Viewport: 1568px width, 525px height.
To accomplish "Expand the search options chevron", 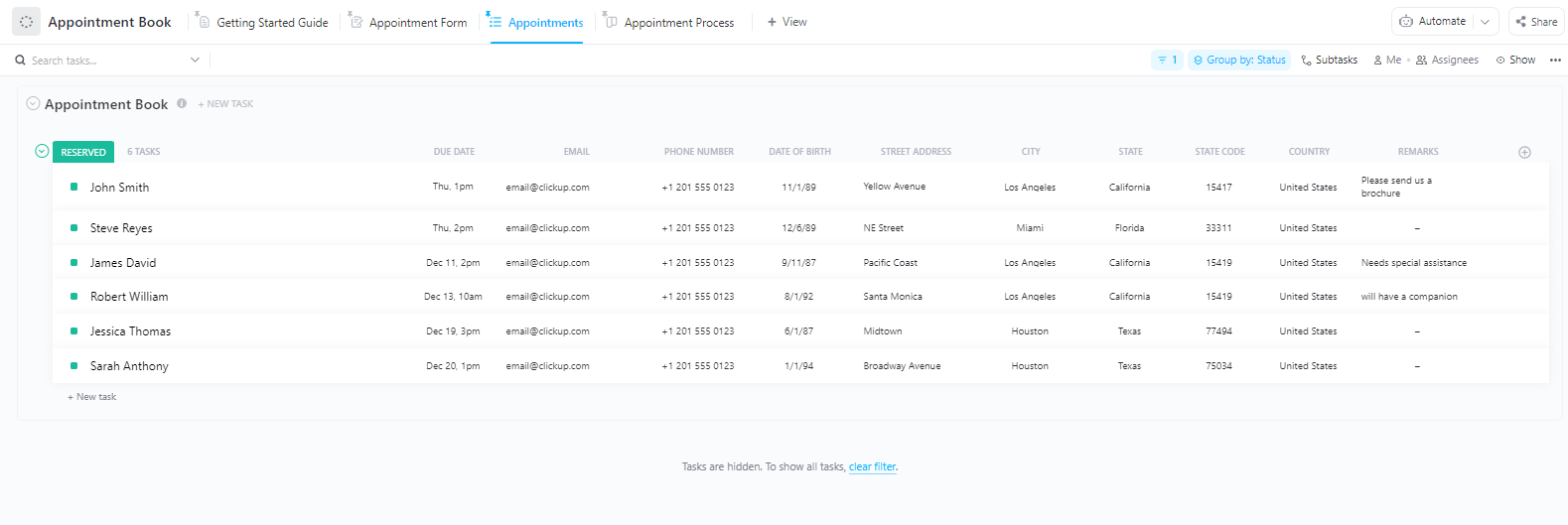I will 195,60.
